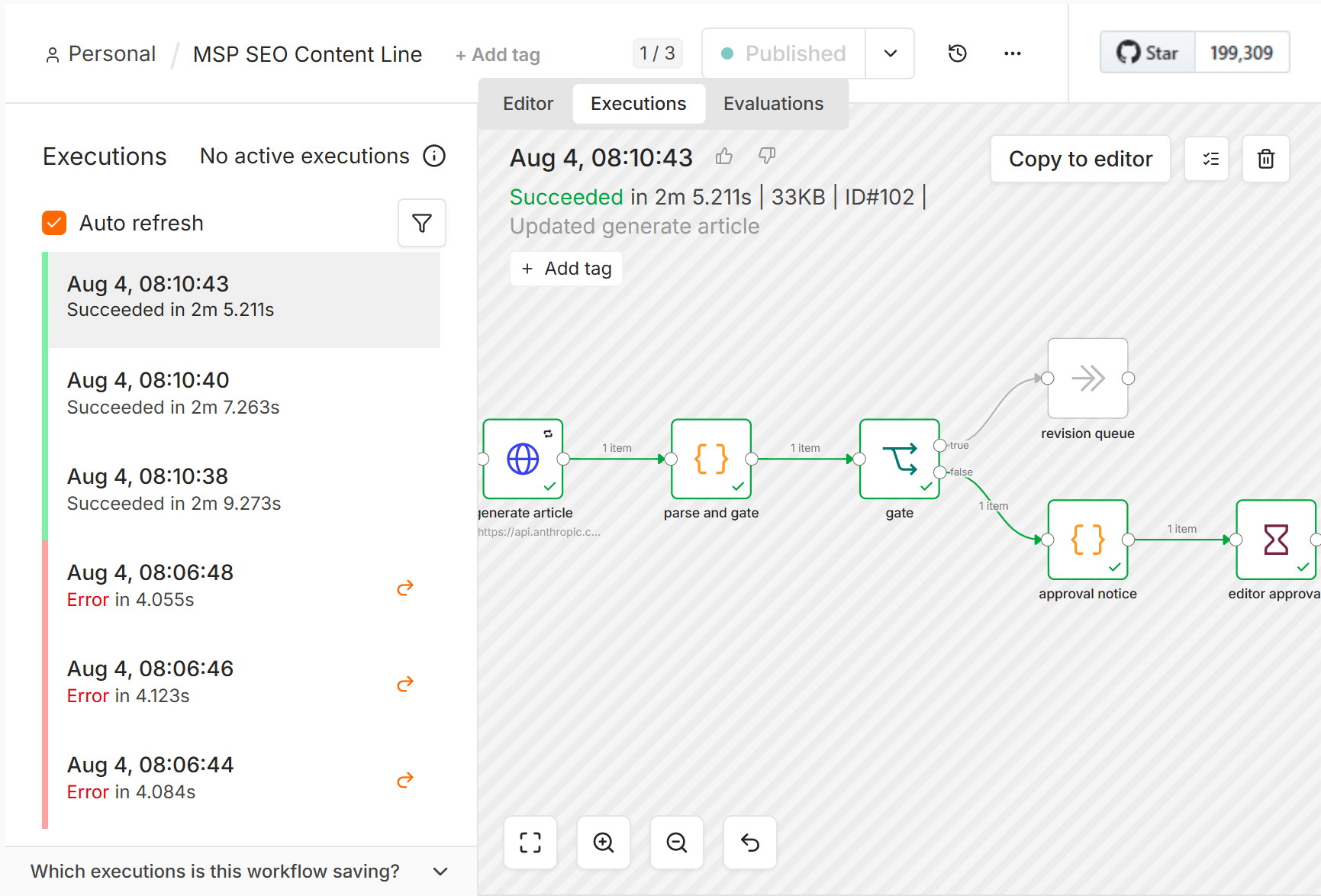
Task: Open the Published status dropdown arrow
Action: [890, 53]
